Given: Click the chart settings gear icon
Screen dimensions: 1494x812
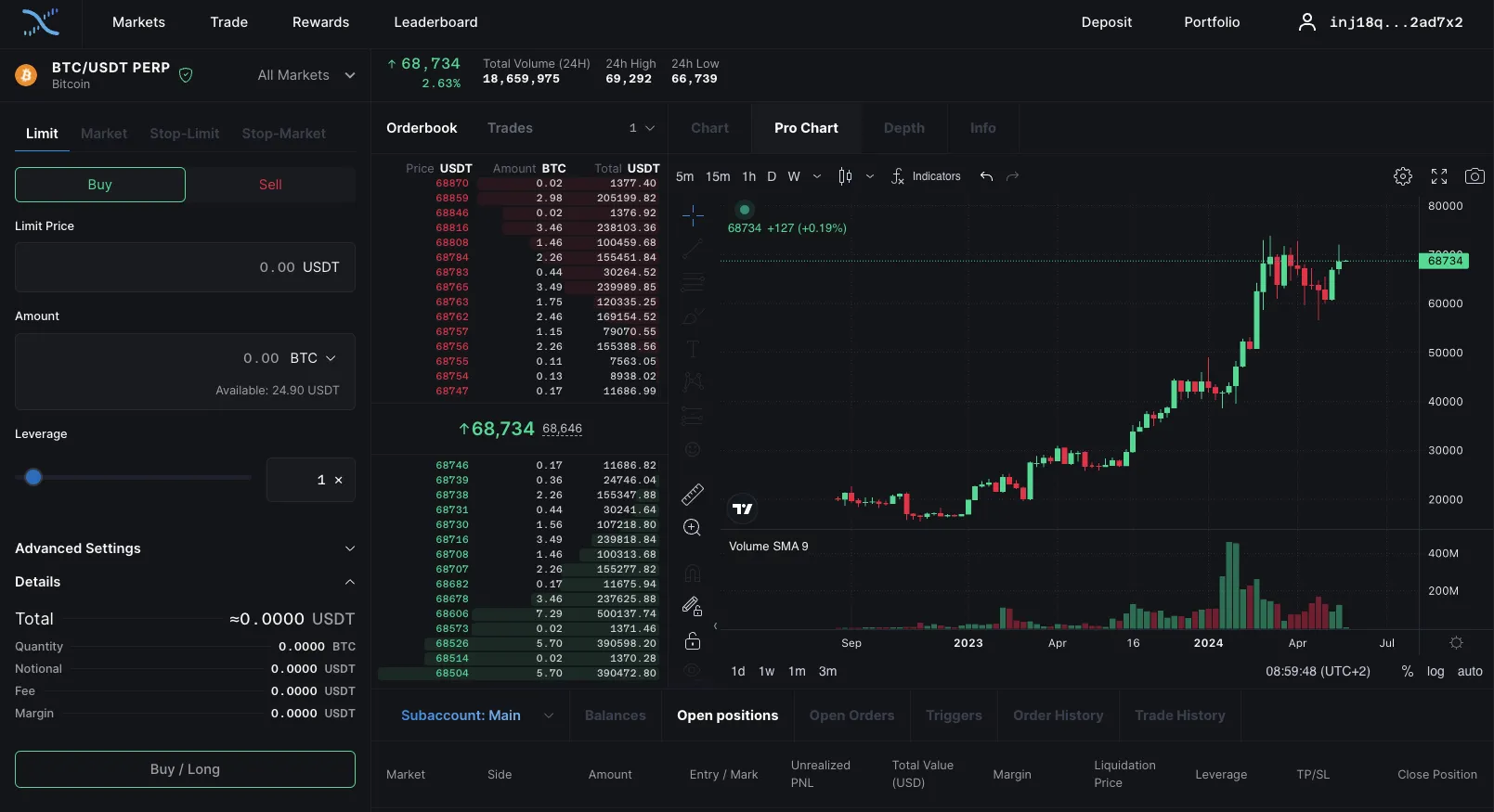Looking at the screenshot, I should tap(1402, 176).
